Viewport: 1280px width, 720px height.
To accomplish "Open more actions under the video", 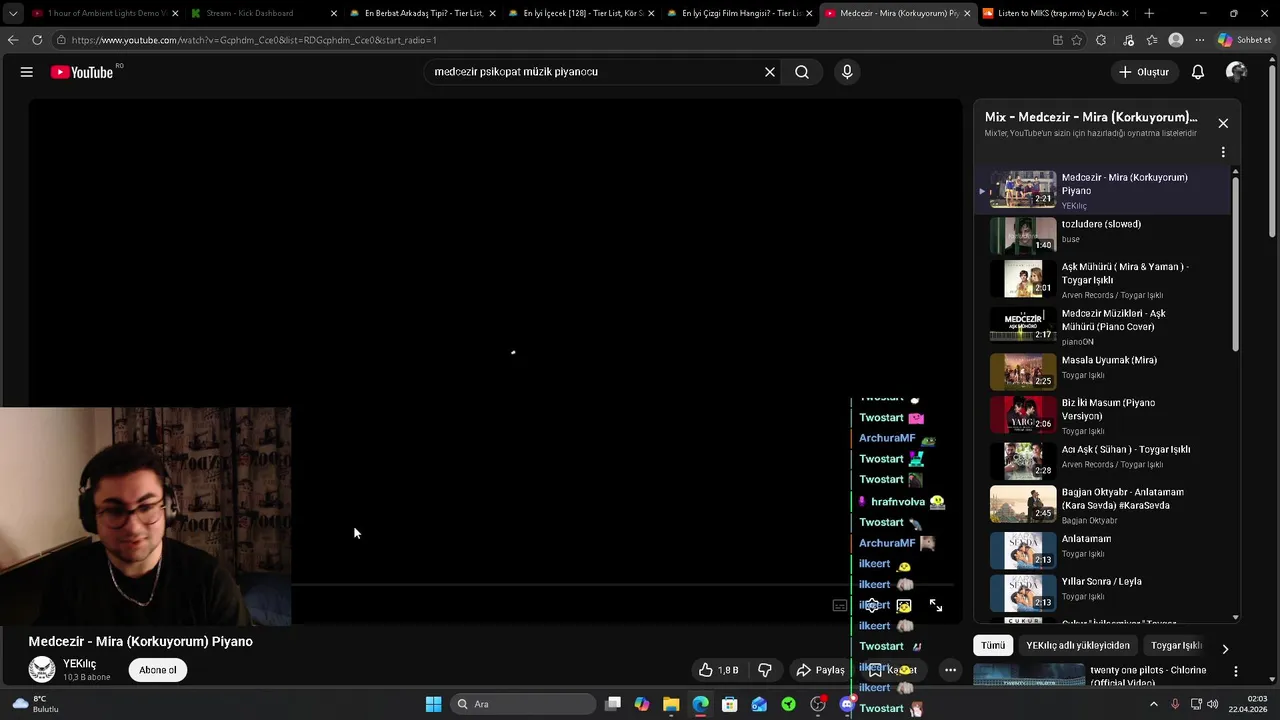I will coord(951,670).
